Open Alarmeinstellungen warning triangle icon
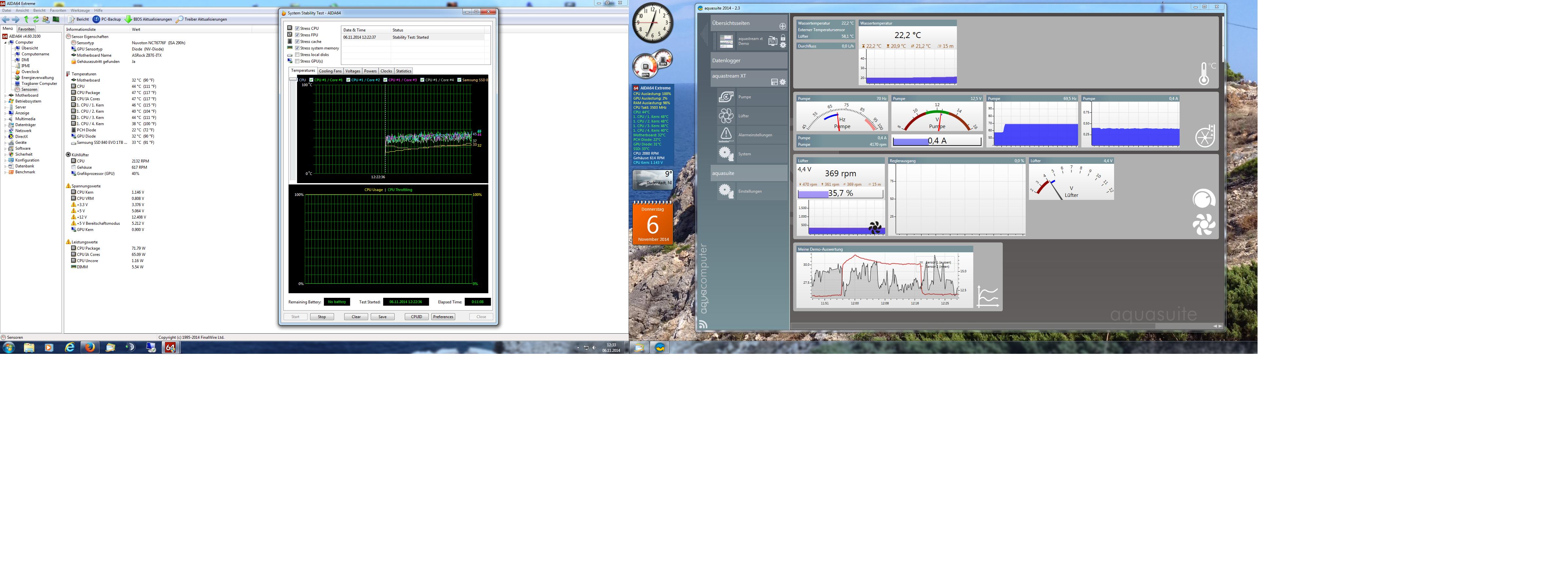 coord(726,135)
